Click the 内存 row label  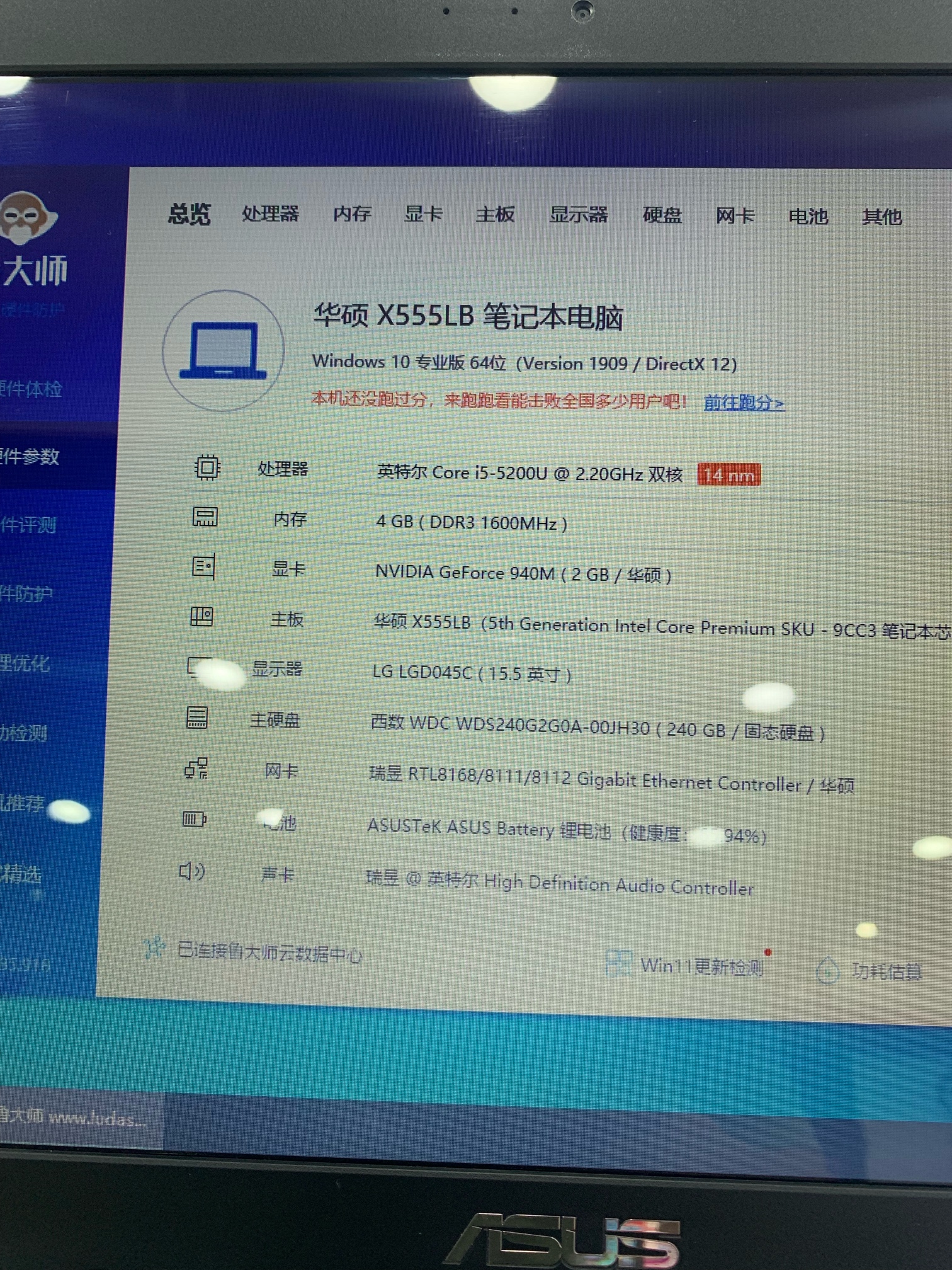(290, 519)
